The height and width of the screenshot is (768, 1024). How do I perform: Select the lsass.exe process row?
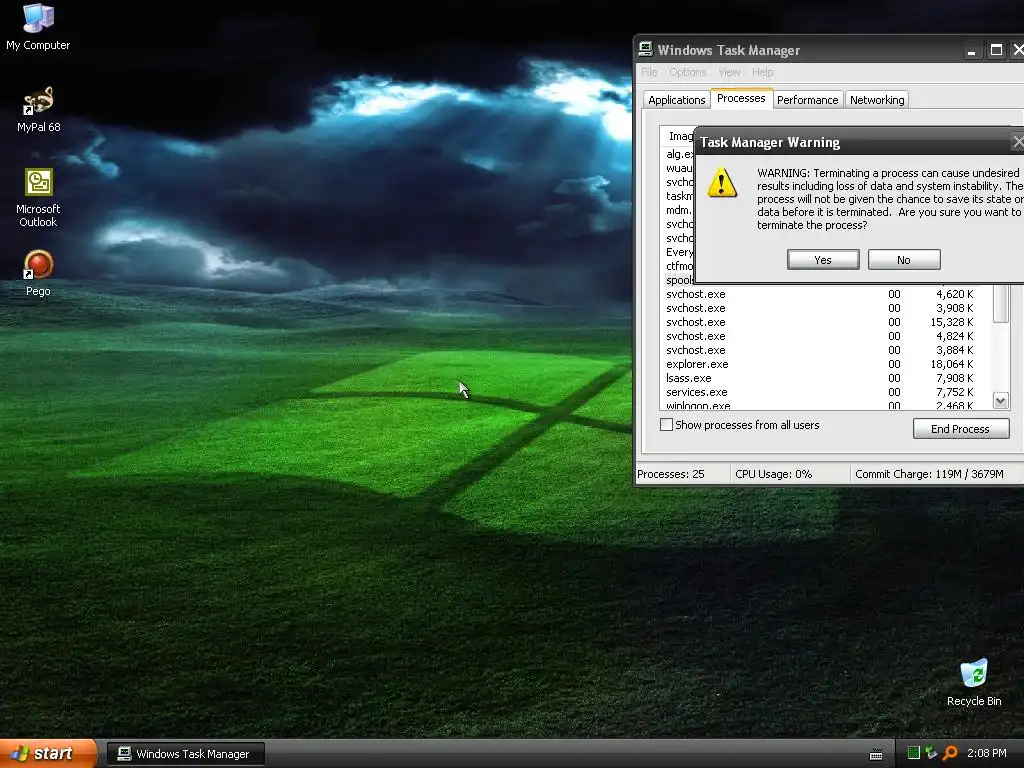pos(825,378)
